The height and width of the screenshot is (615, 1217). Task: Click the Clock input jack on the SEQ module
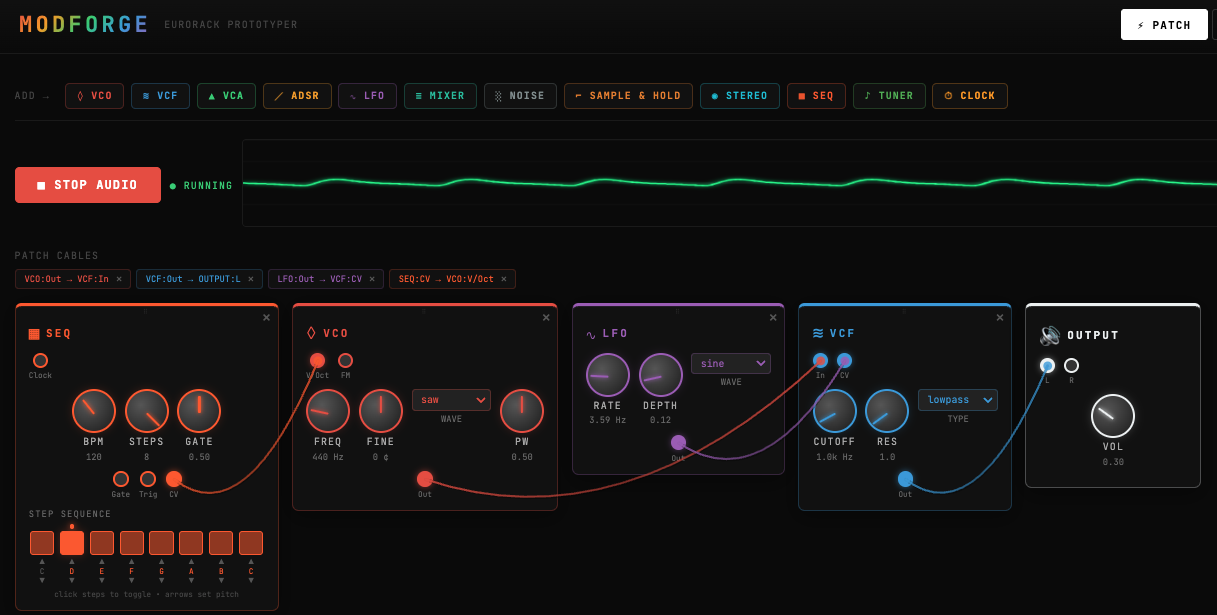(40, 361)
